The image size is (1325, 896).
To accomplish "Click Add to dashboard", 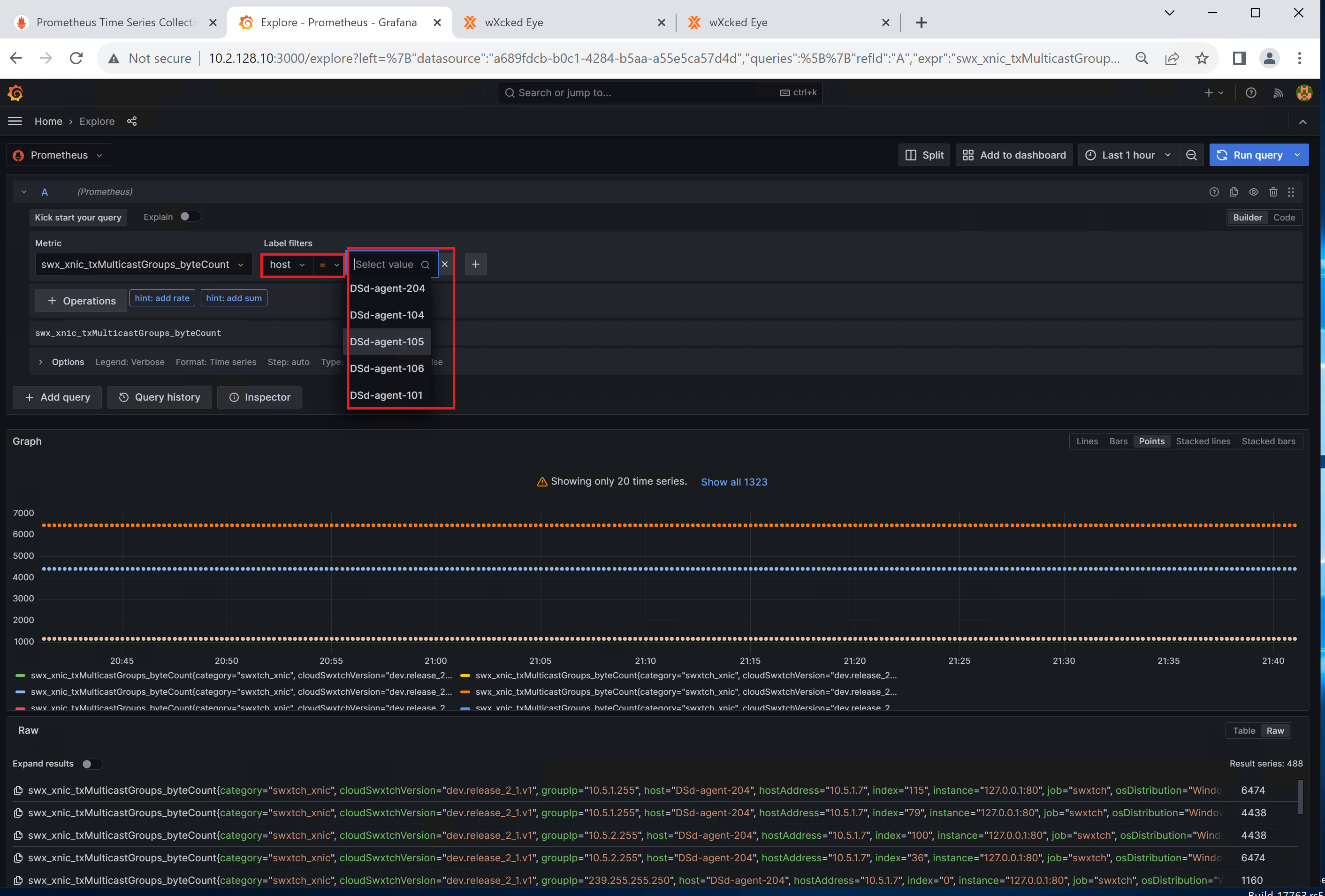I will (1014, 155).
